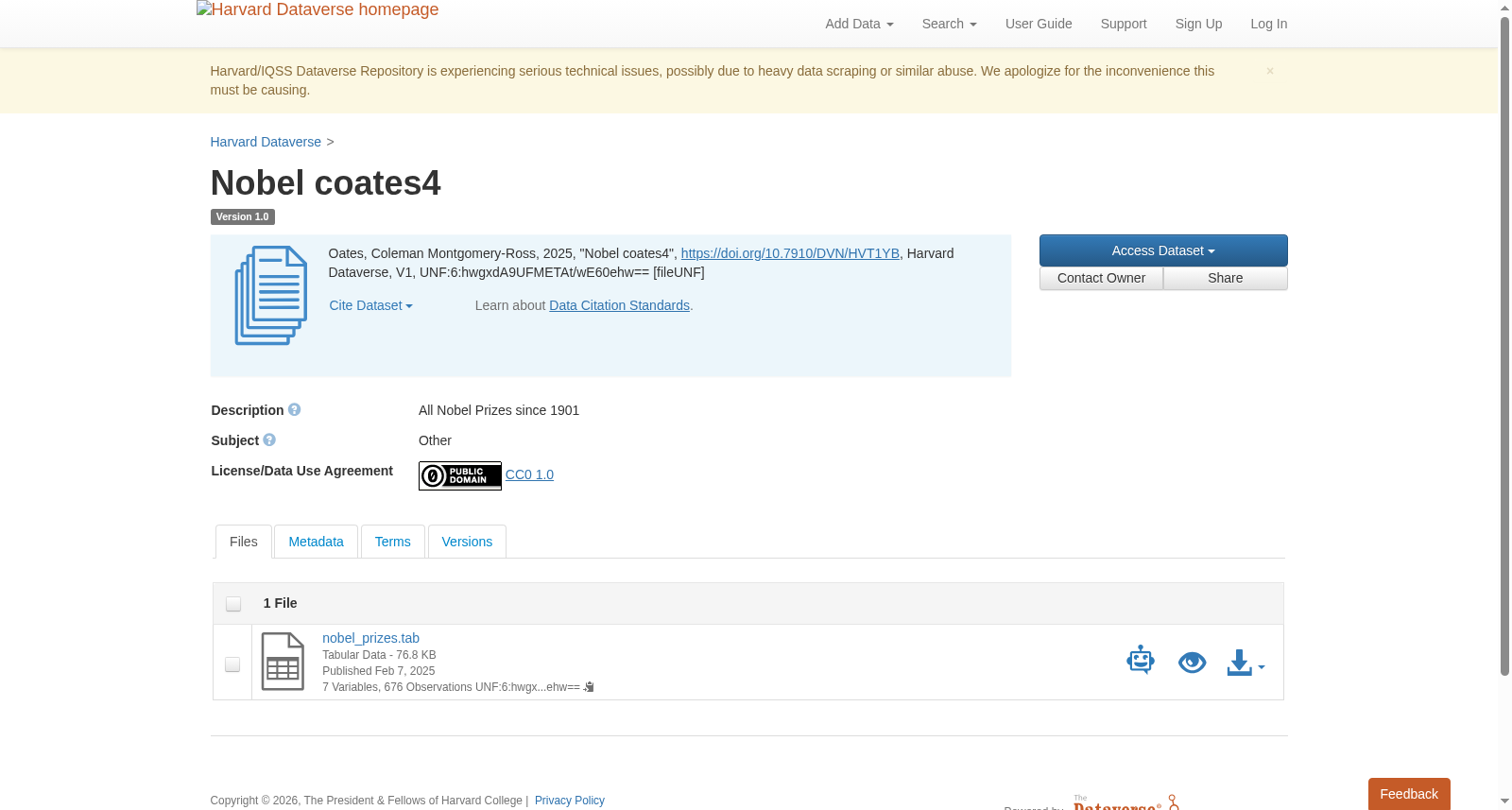Expand the Search dropdown in navbar

click(x=949, y=24)
